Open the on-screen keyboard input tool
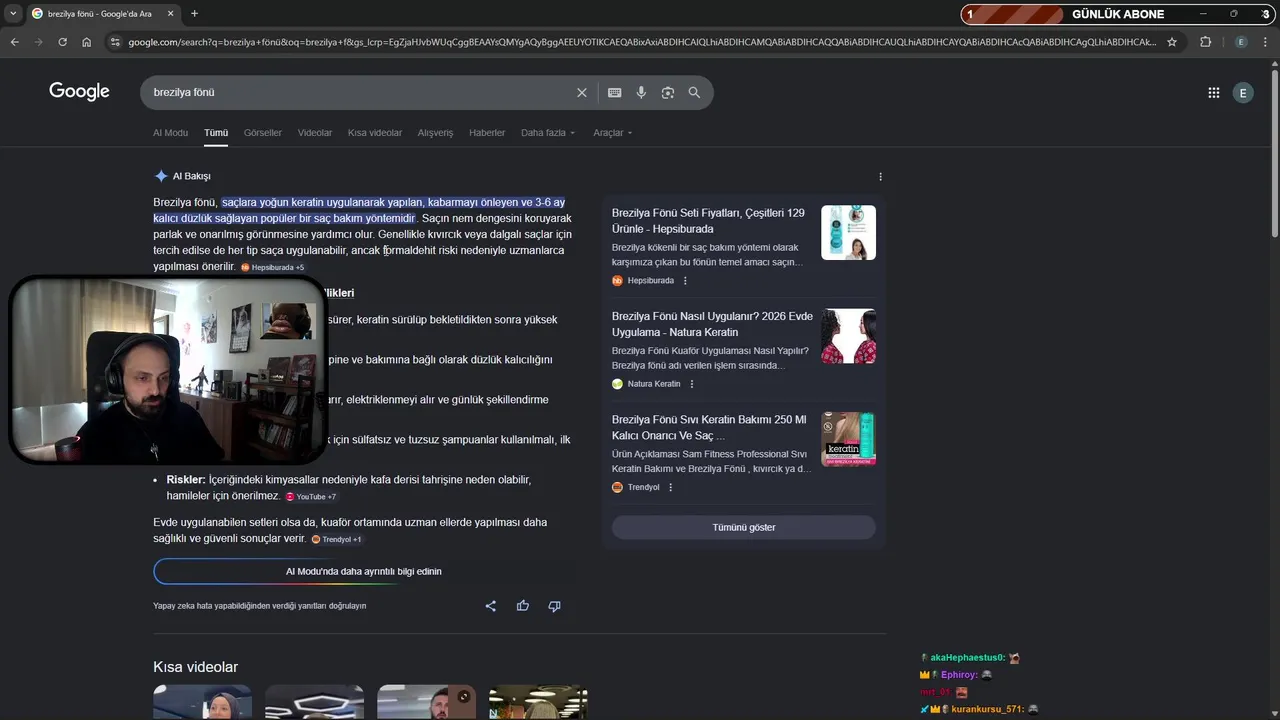This screenshot has width=1280, height=720. point(615,92)
